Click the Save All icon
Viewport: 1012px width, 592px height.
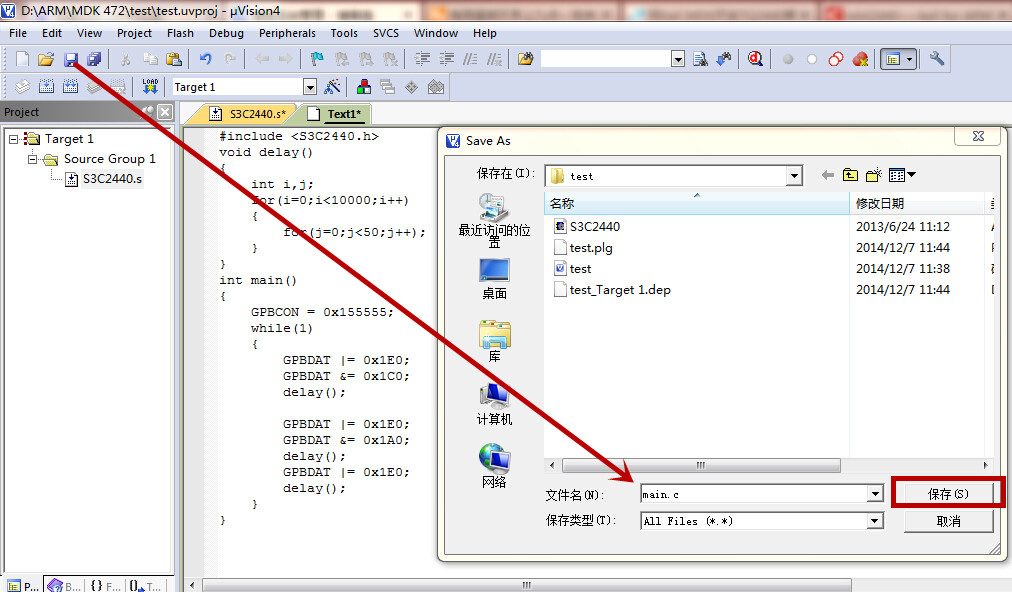(94, 59)
